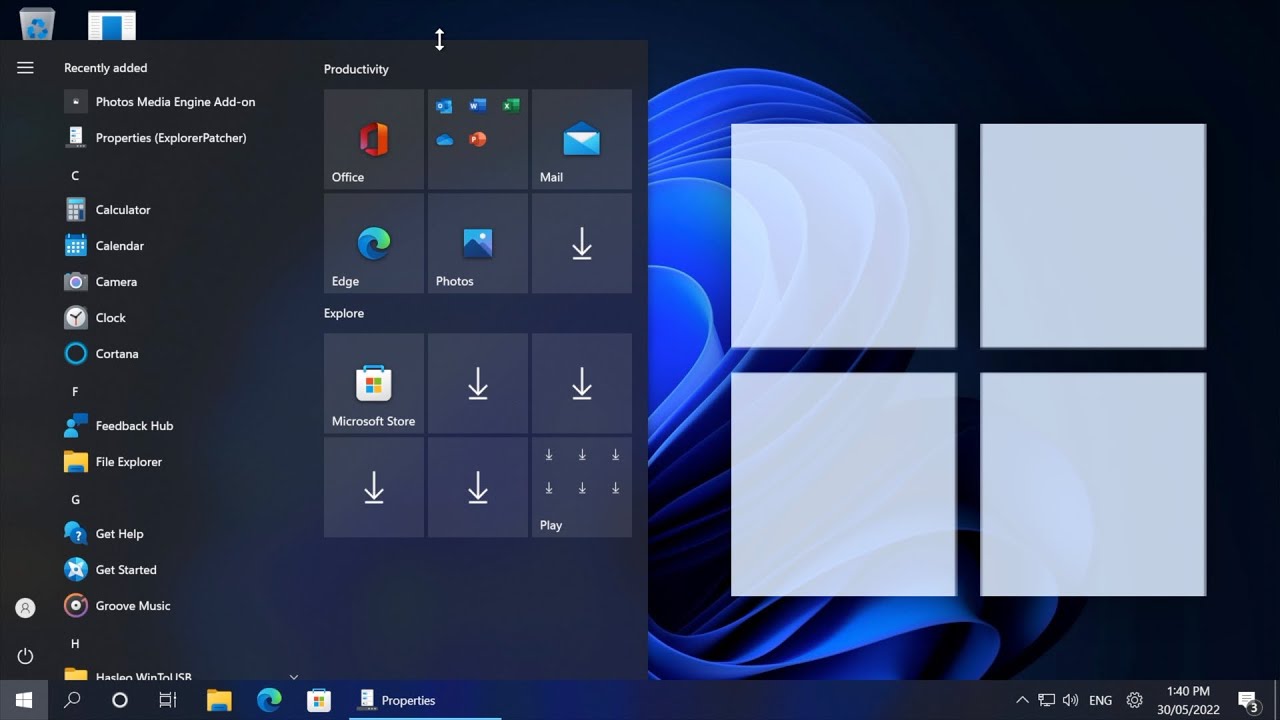Click the Outlook icon in Office apps tile
Screen dimensions: 1280x720
point(445,106)
